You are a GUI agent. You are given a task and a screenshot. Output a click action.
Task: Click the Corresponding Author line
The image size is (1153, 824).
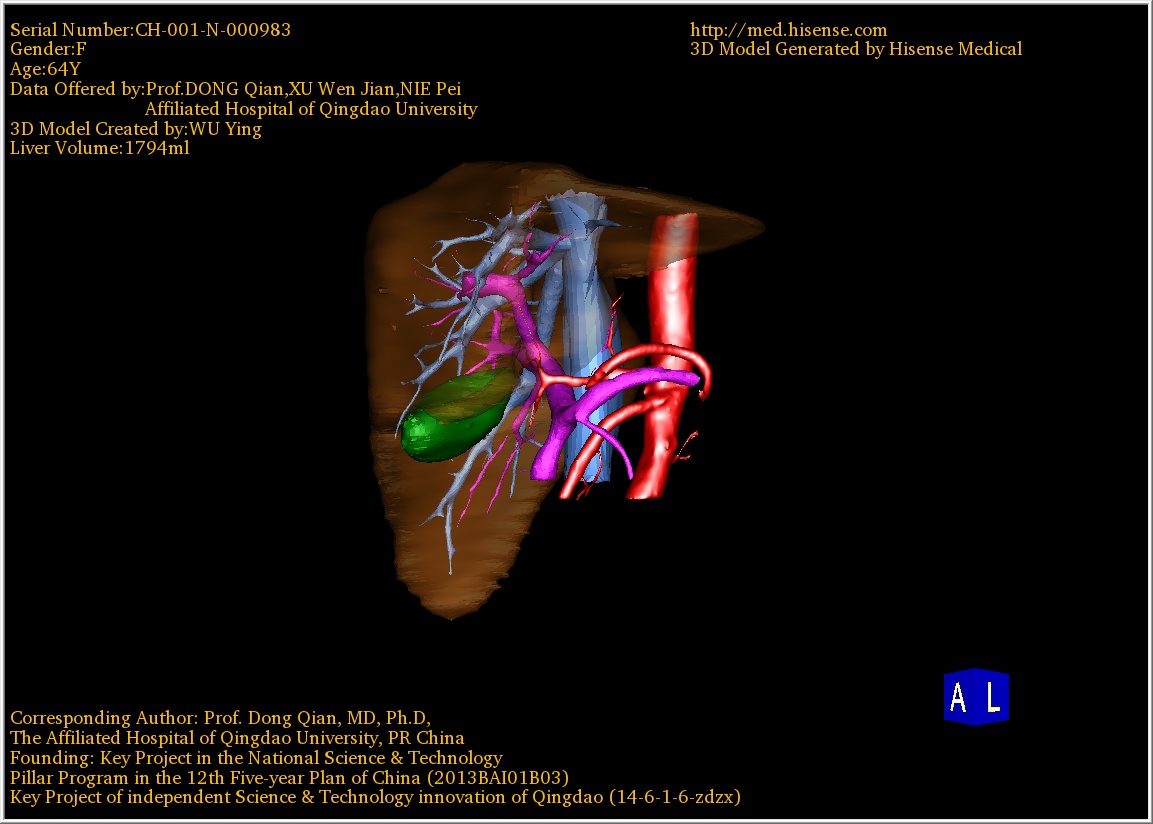tap(220, 717)
